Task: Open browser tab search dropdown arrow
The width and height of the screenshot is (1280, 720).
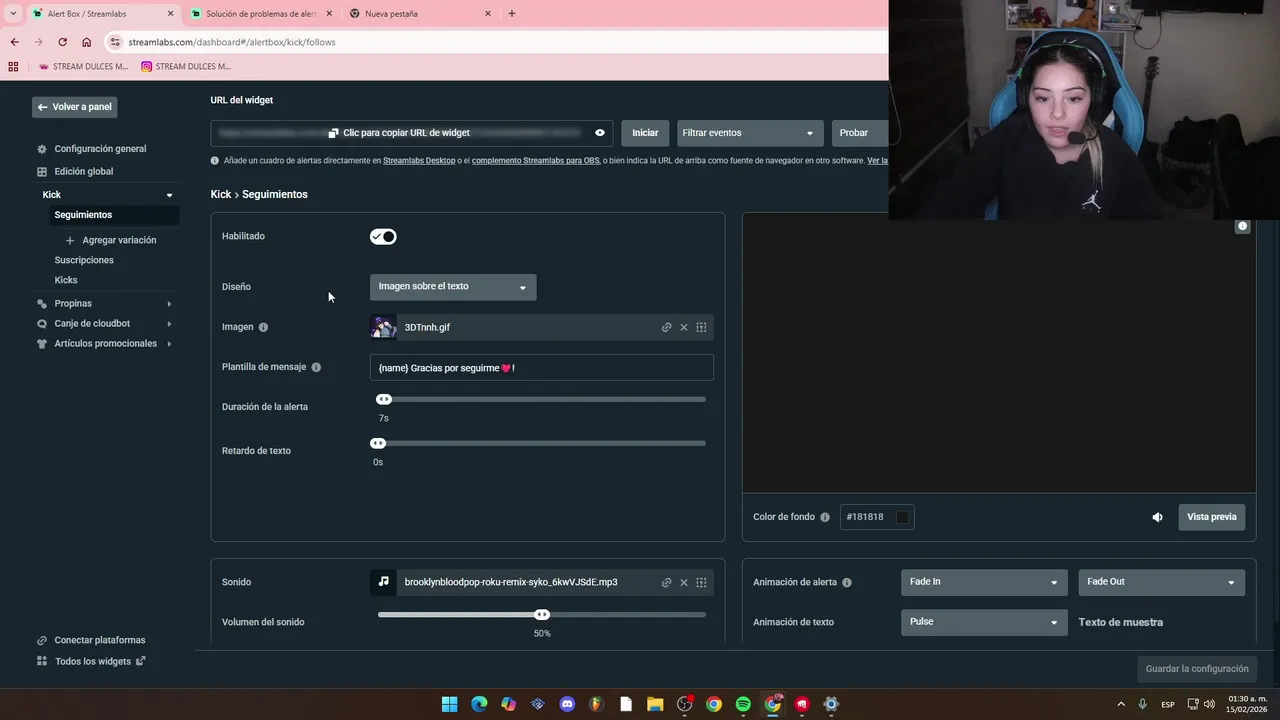Action: 13,14
